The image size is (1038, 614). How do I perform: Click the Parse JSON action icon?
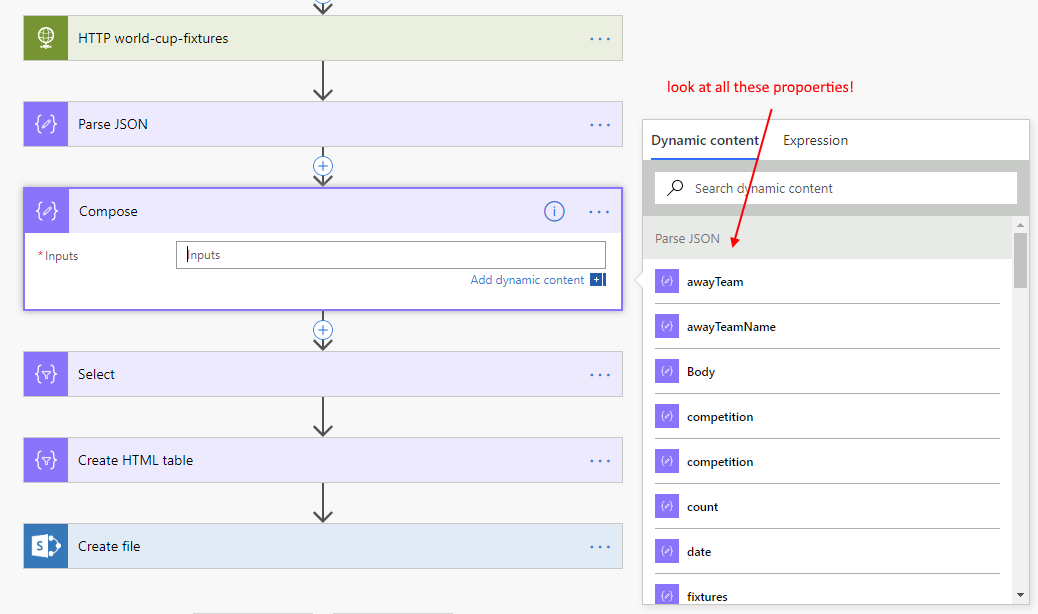pyautogui.click(x=46, y=124)
